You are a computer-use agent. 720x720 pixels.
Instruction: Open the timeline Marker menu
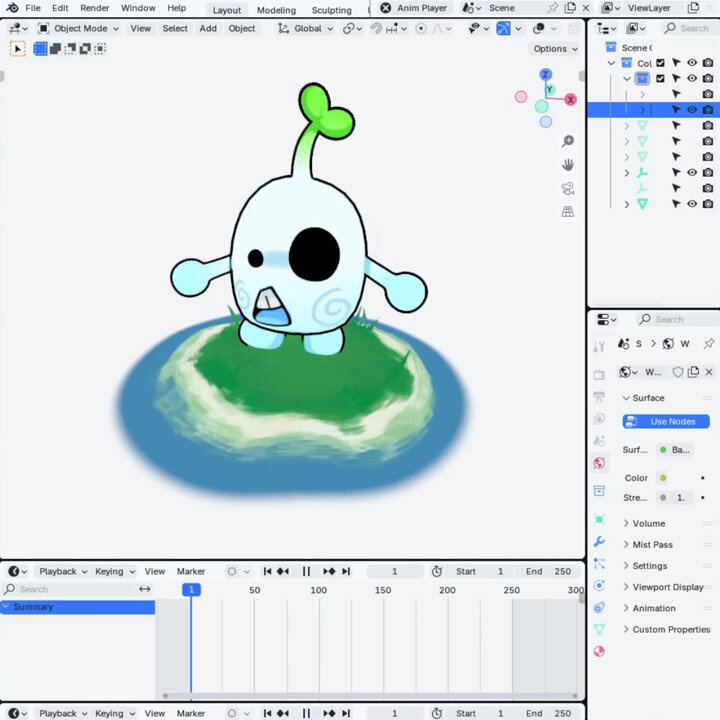[x=191, y=571]
